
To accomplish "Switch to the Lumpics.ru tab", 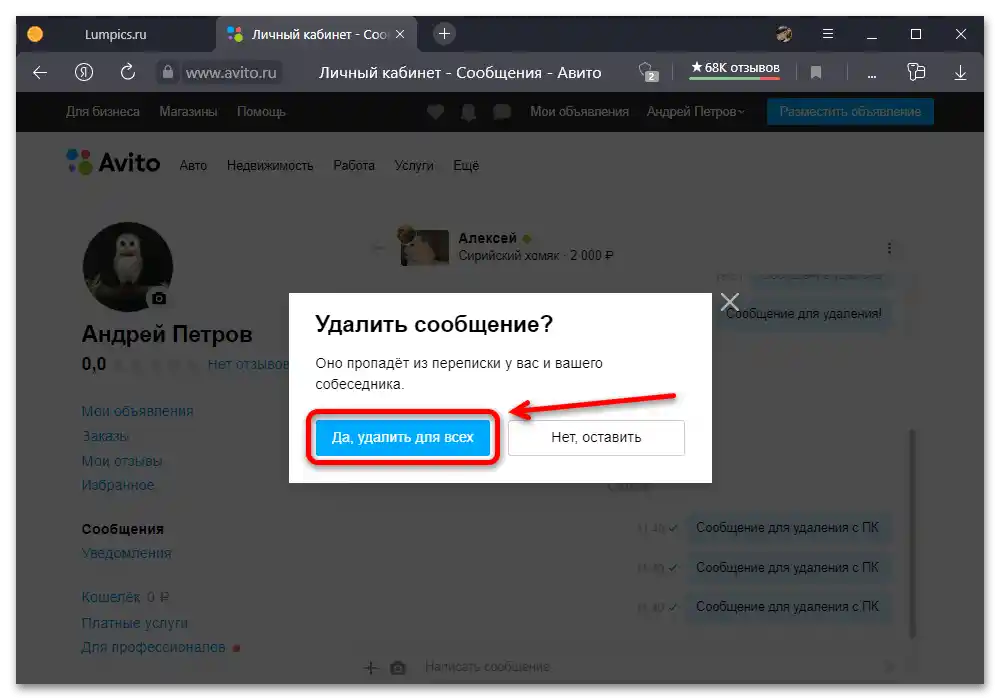I will coord(115,34).
